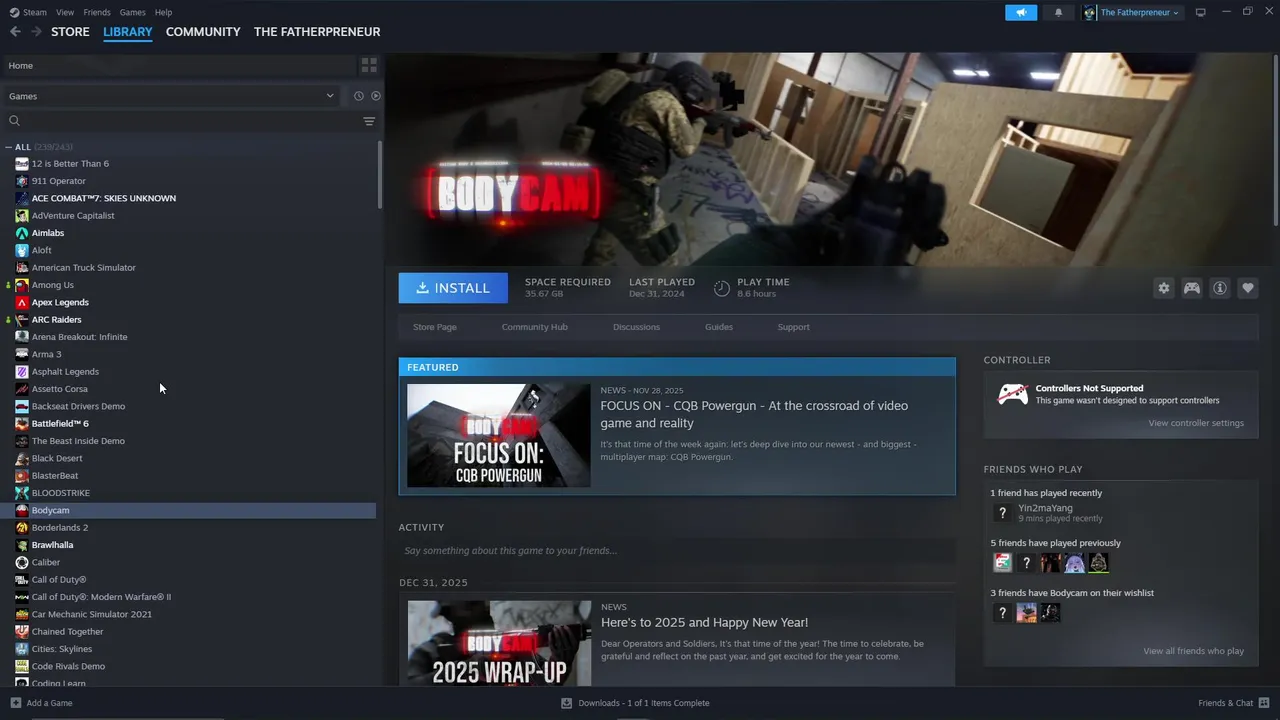Image resolution: width=1280 pixels, height=720 pixels.
Task: Open the Help menu
Action: (x=163, y=12)
